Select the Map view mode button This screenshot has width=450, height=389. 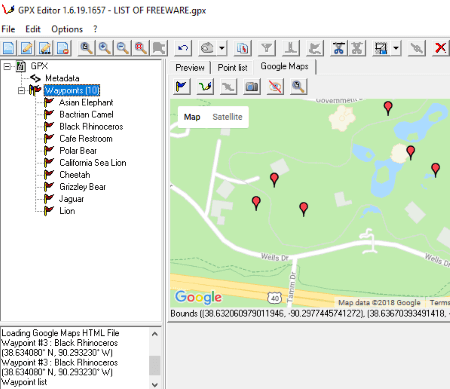[192, 117]
